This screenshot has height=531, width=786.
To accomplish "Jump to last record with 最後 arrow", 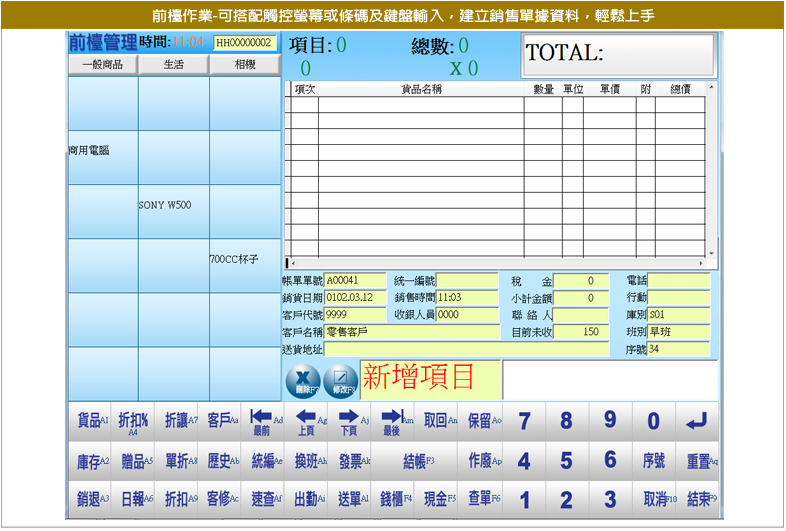I will point(393,421).
